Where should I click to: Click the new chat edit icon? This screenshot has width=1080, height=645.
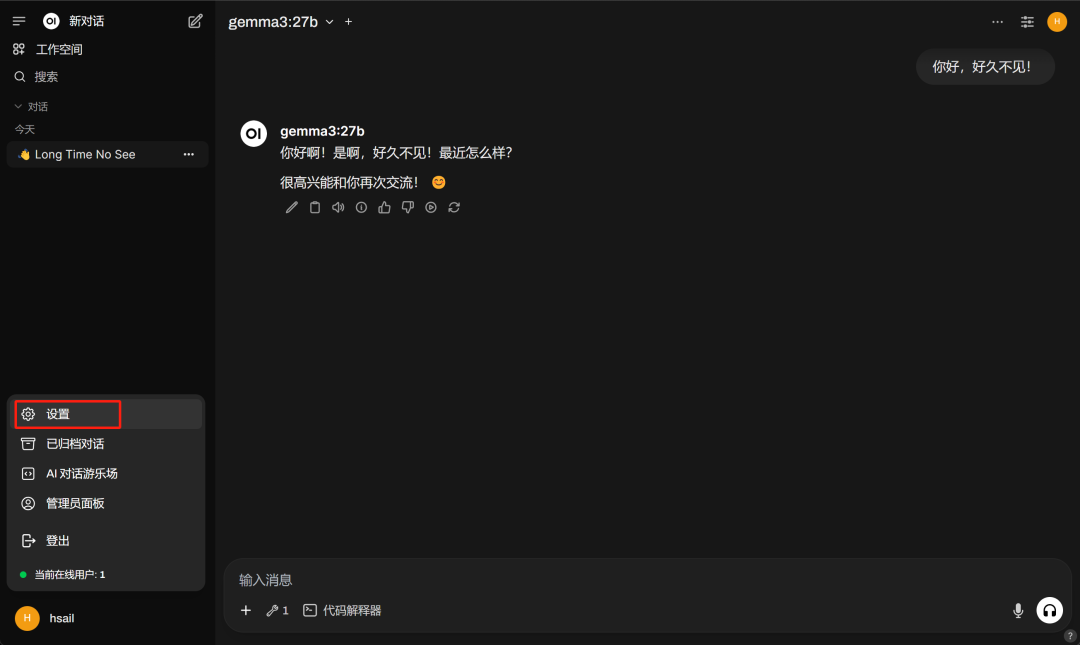(x=195, y=21)
